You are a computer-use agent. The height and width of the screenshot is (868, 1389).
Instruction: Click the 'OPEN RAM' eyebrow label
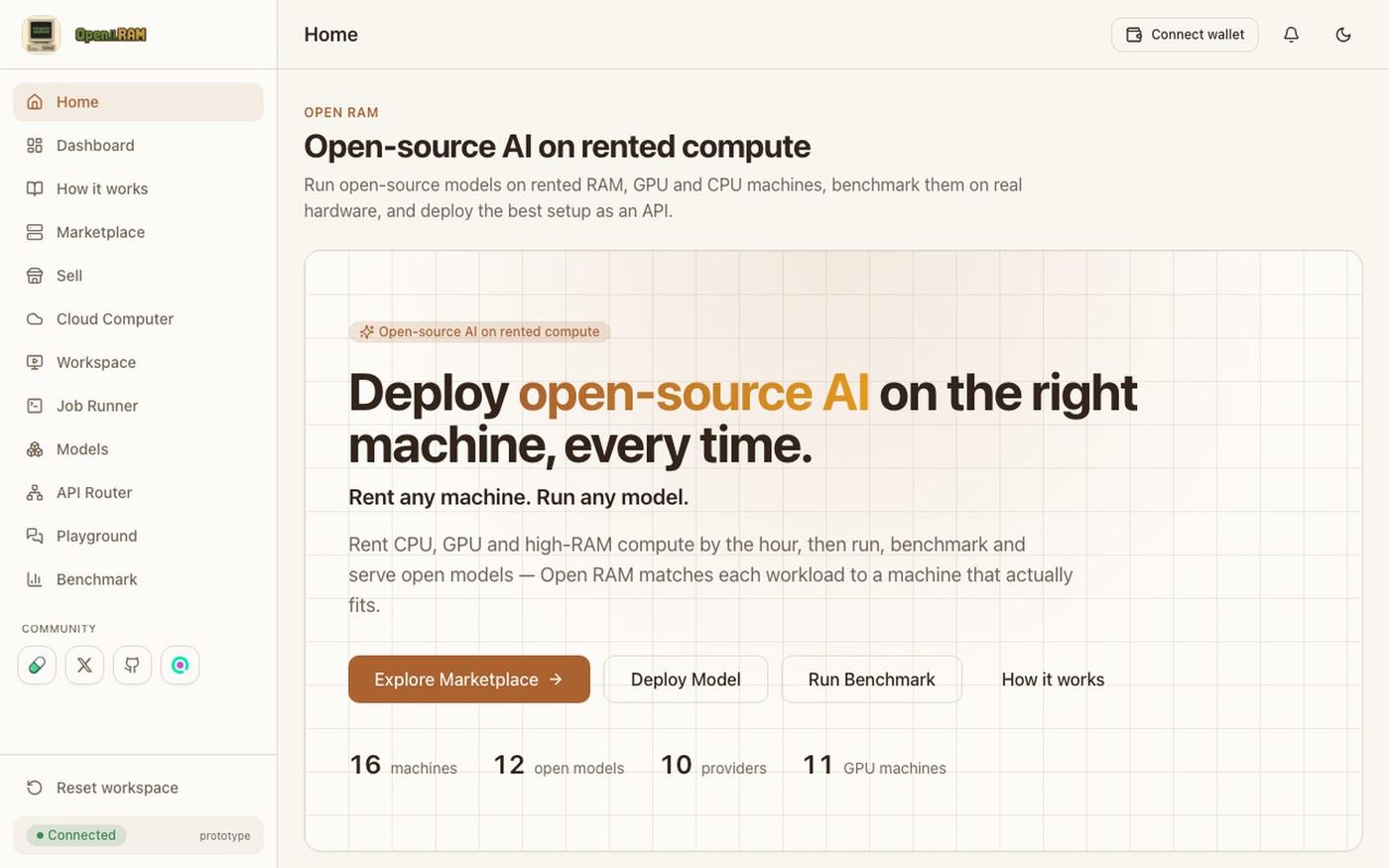[341, 113]
